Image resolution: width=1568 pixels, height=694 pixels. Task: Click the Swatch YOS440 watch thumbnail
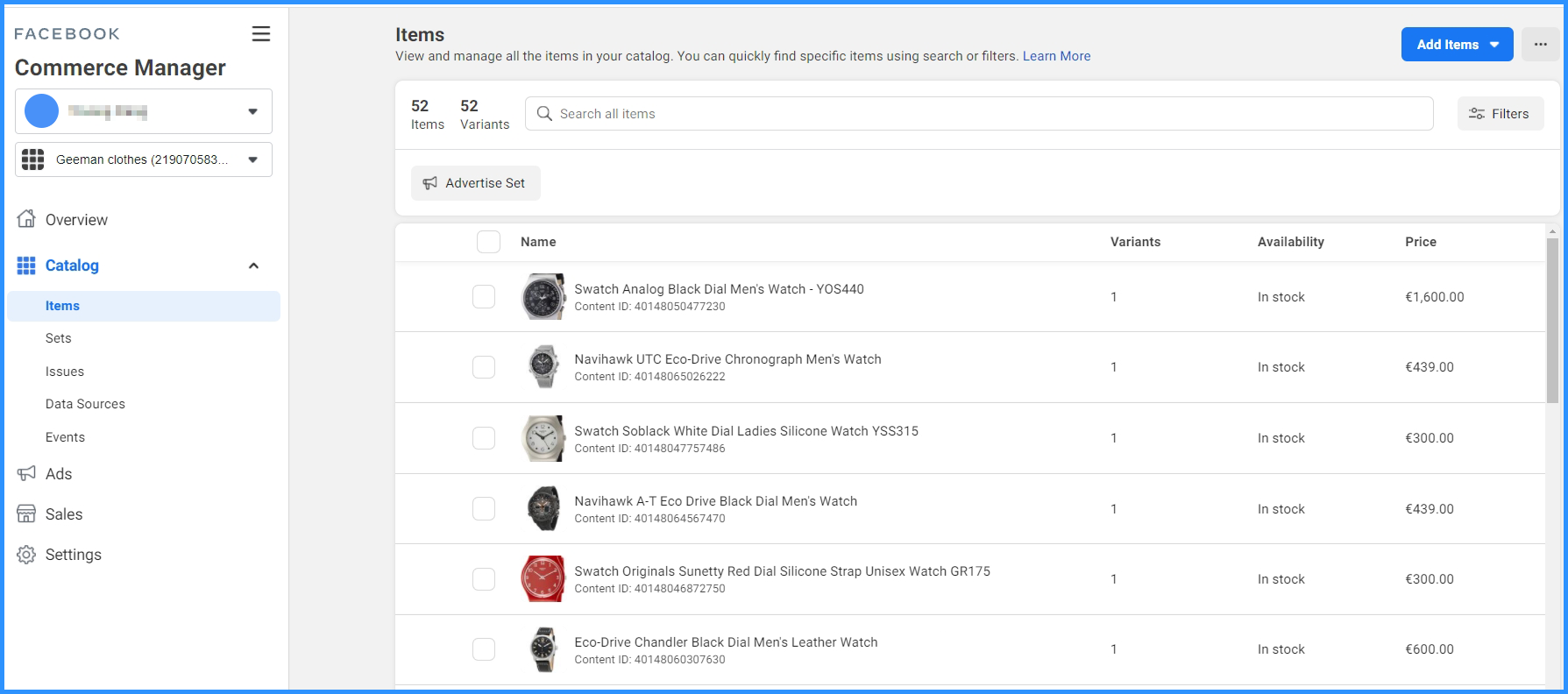543,296
